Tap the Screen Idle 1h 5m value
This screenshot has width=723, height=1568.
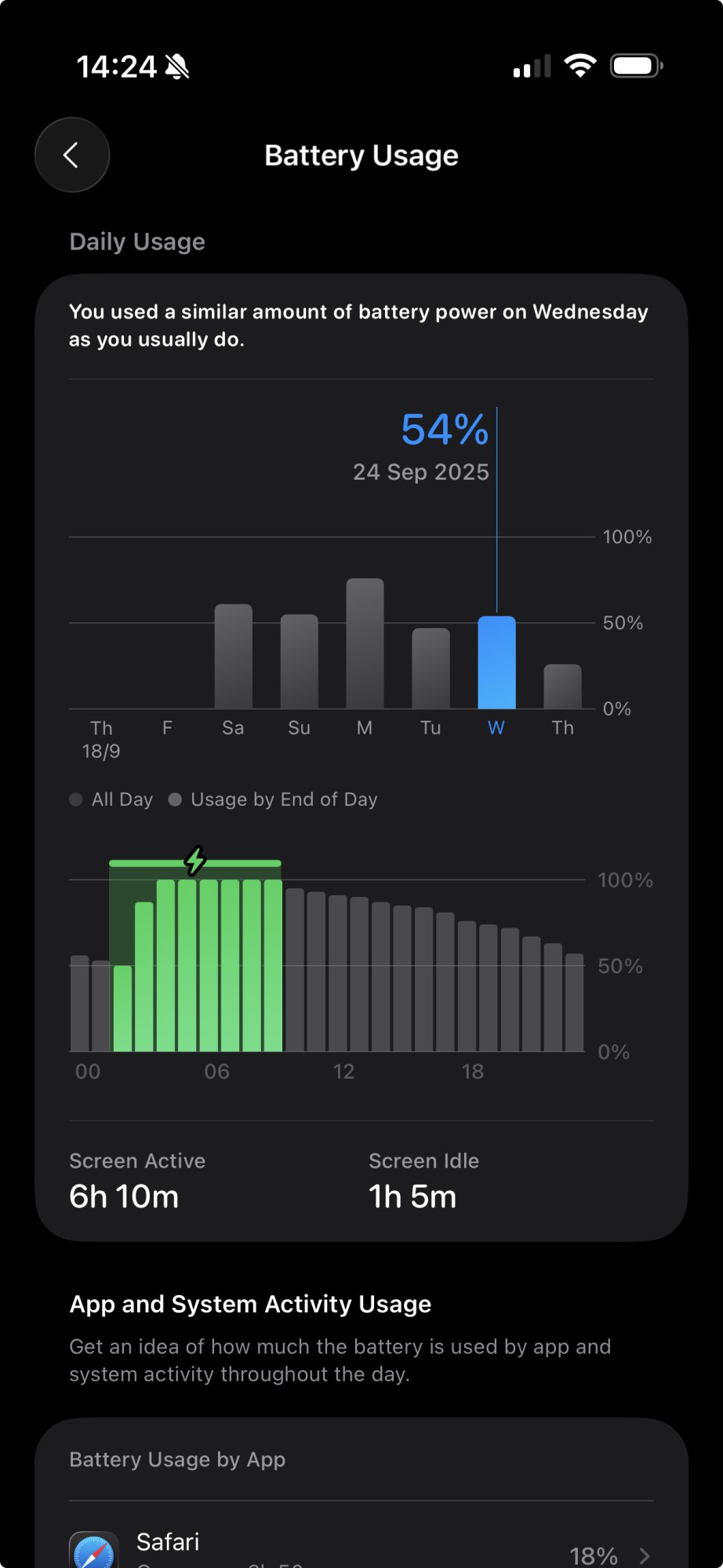(x=412, y=1196)
